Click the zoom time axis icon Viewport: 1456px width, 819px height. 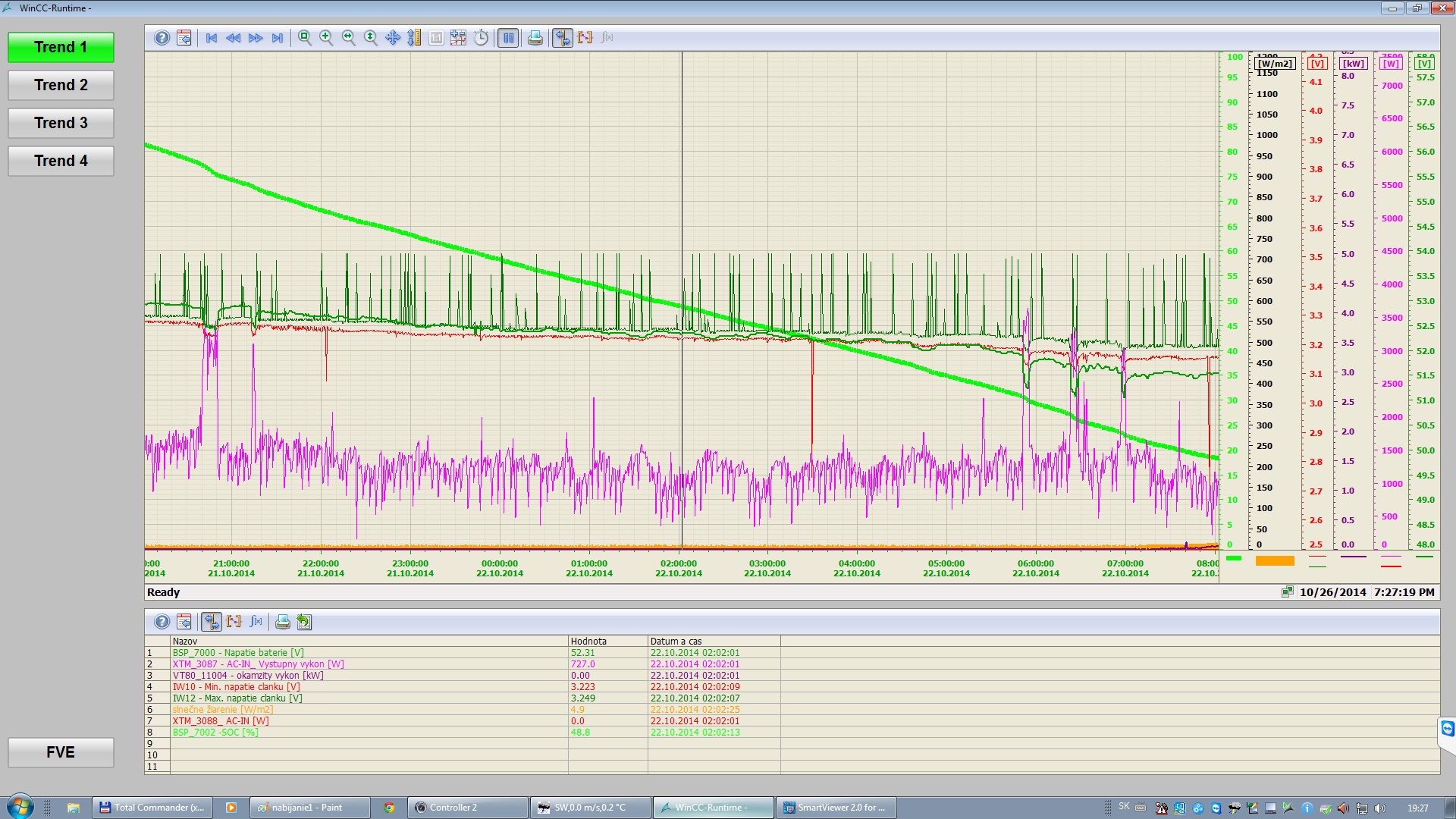[x=348, y=38]
